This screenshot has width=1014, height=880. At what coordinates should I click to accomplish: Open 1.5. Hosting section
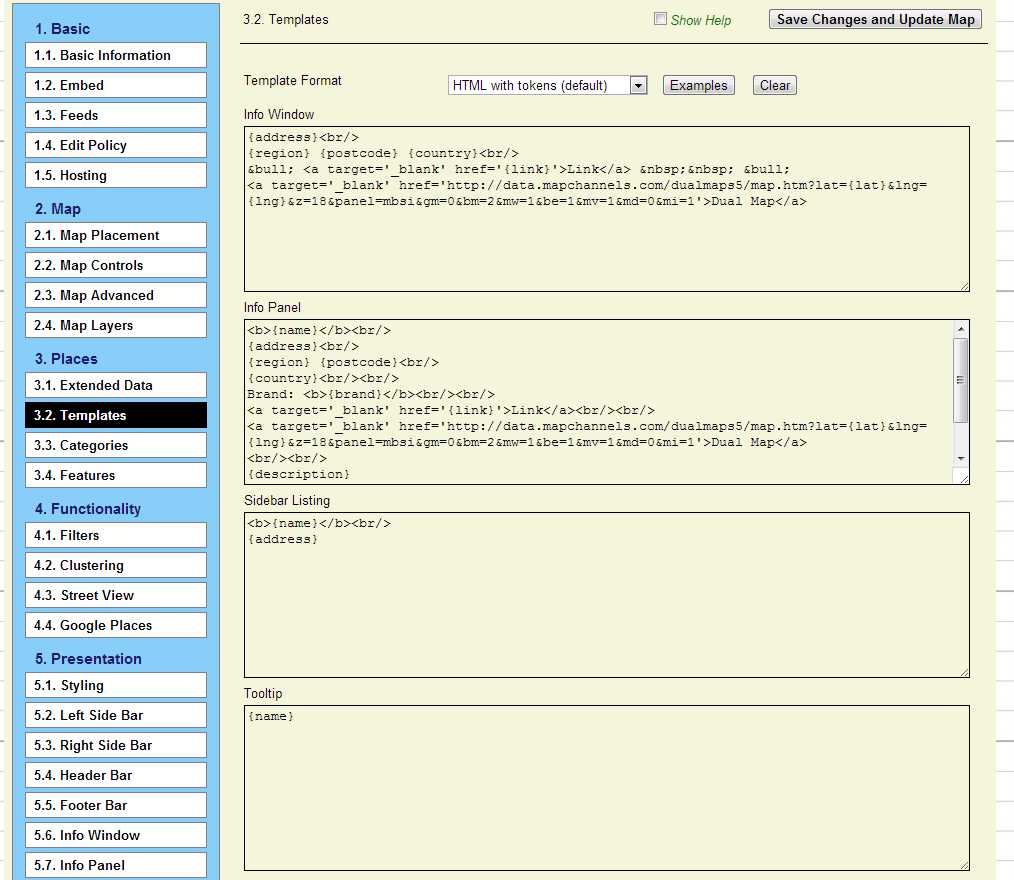(x=116, y=175)
